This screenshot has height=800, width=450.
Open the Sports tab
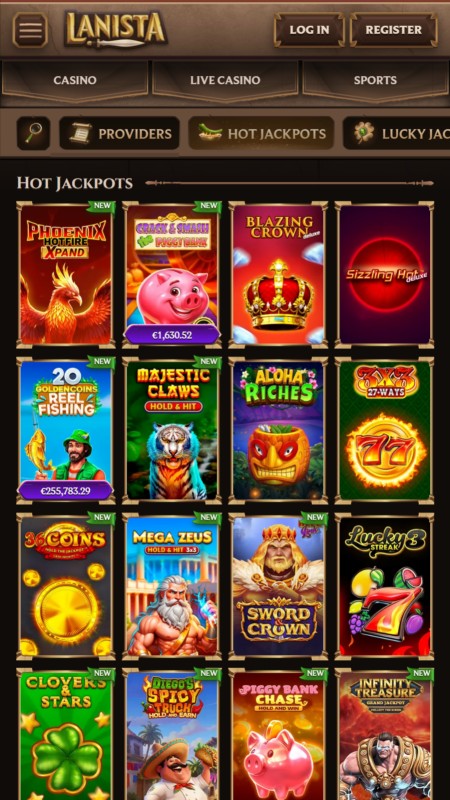click(376, 81)
